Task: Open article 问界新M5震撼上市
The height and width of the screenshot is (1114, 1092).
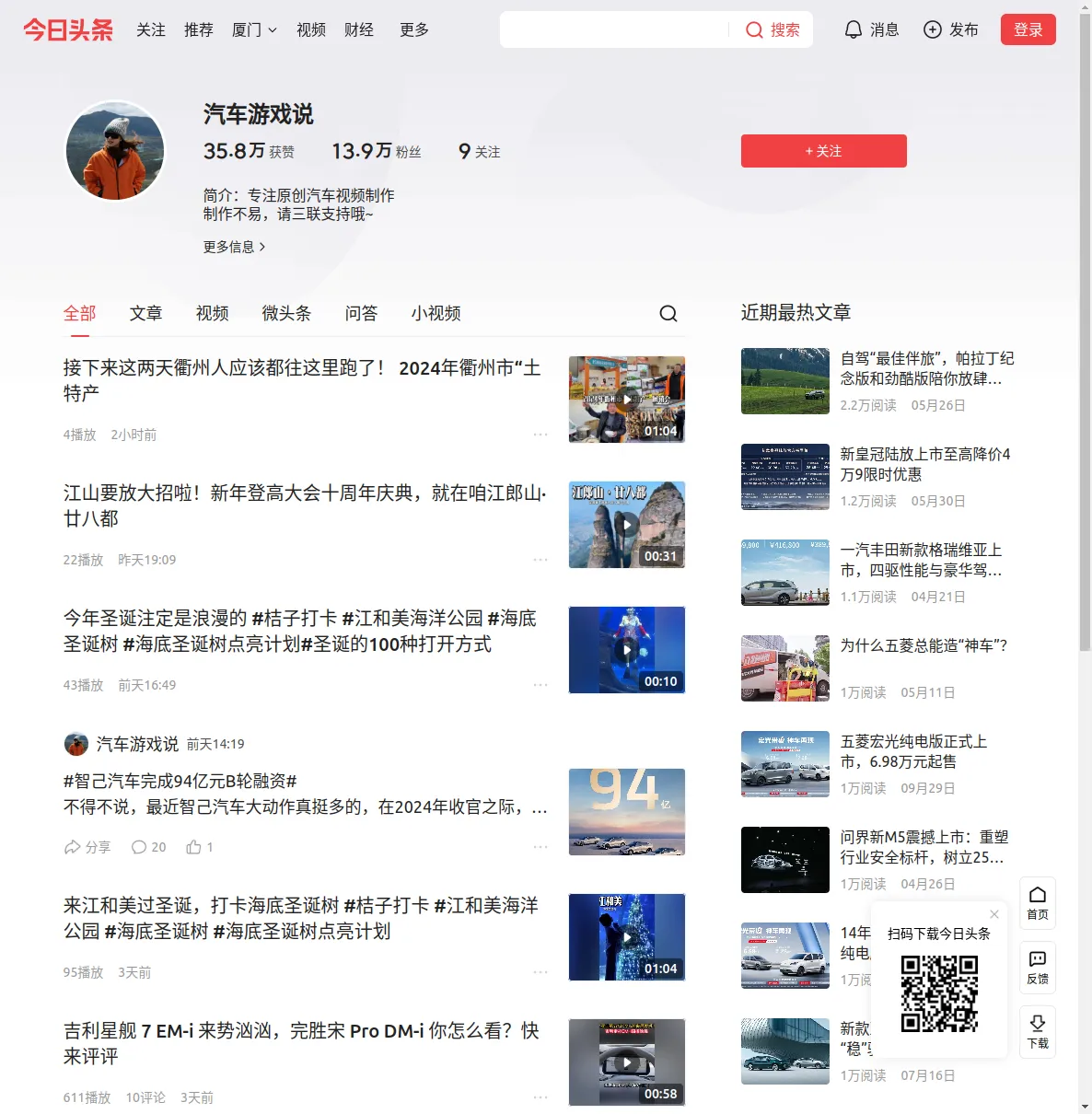Action: coord(924,847)
